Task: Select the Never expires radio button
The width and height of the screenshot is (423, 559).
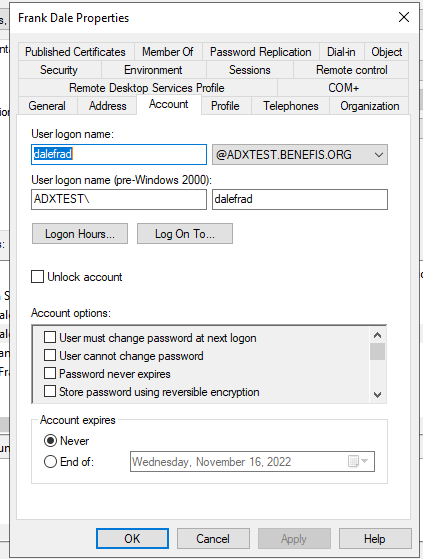Action: [x=50, y=441]
